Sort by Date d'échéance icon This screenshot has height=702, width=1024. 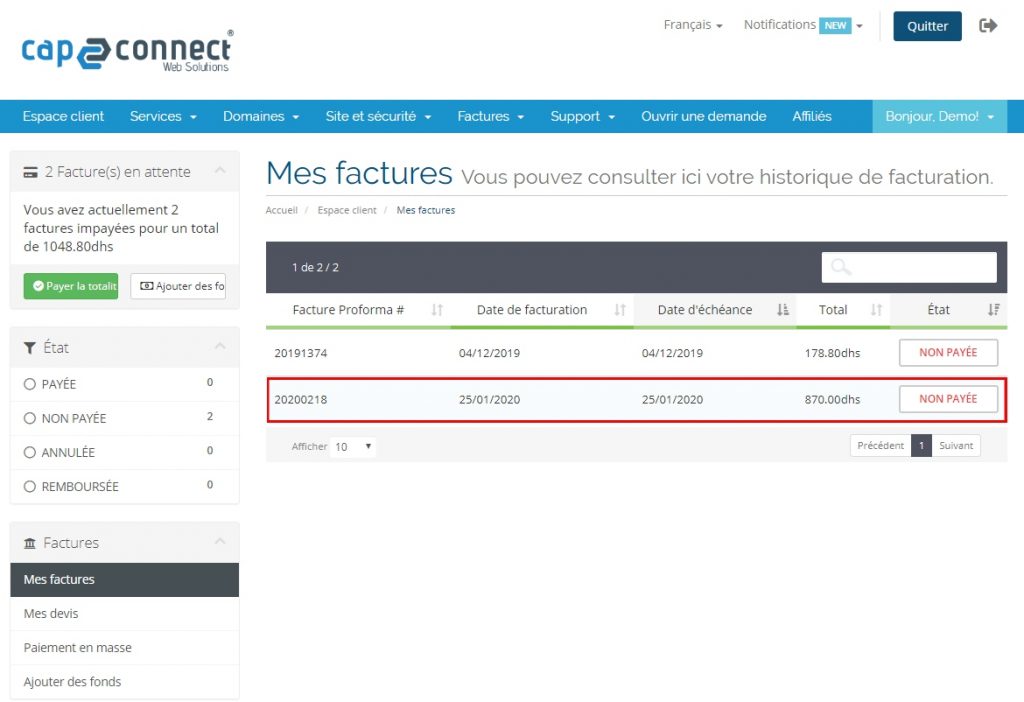[x=783, y=310]
